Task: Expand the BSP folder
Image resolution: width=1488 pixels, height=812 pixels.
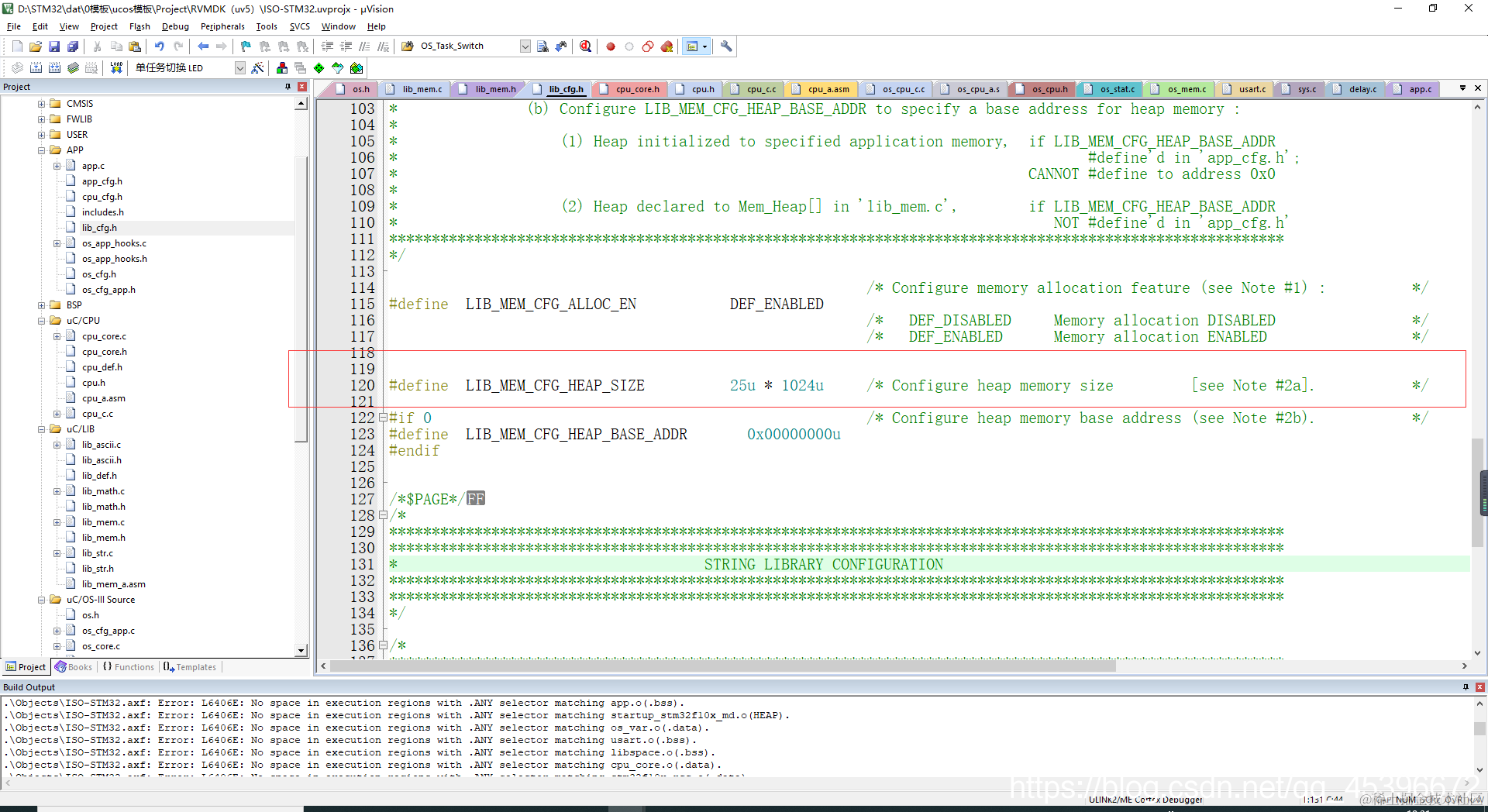Action: (41, 305)
